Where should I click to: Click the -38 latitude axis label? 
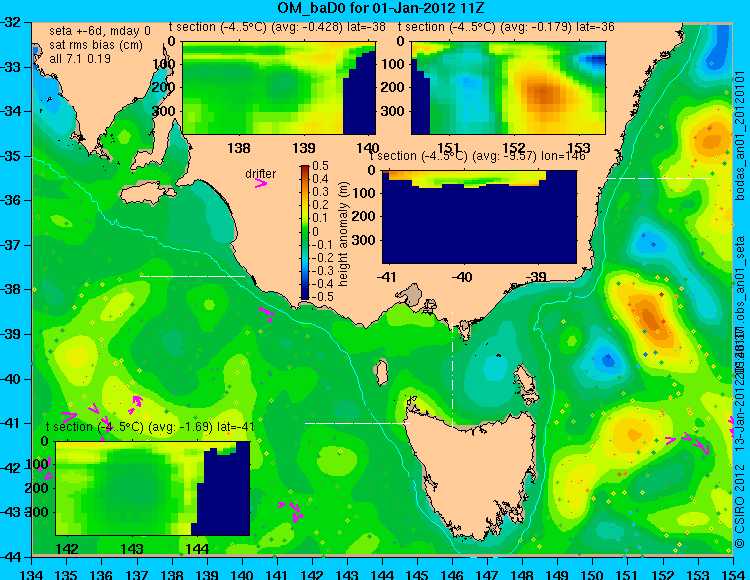click(x=11, y=289)
